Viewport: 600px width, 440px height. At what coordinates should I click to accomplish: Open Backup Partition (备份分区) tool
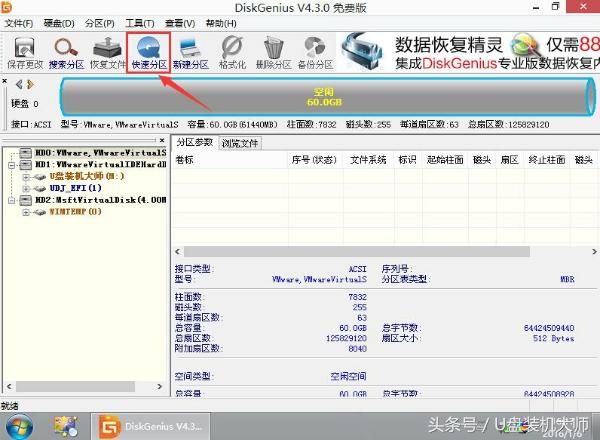click(x=315, y=53)
